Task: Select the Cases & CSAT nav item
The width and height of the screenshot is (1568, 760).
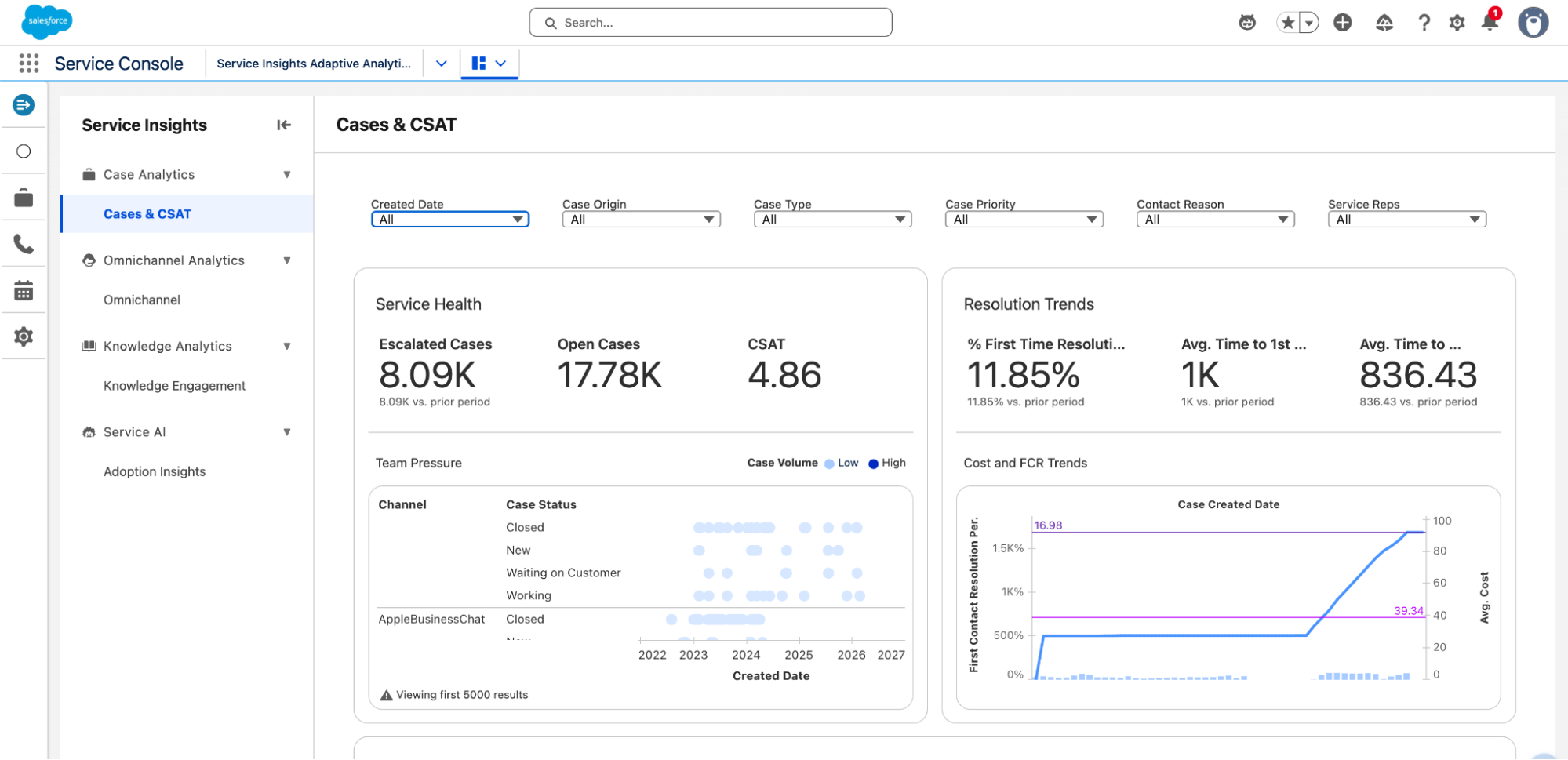Action: (187, 214)
